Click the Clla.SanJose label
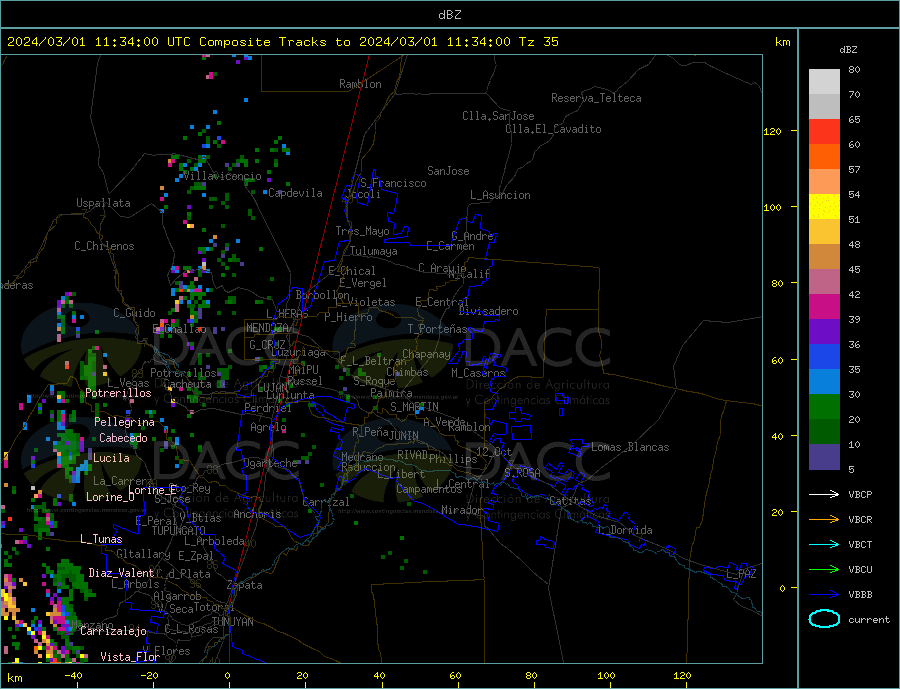 [498, 116]
